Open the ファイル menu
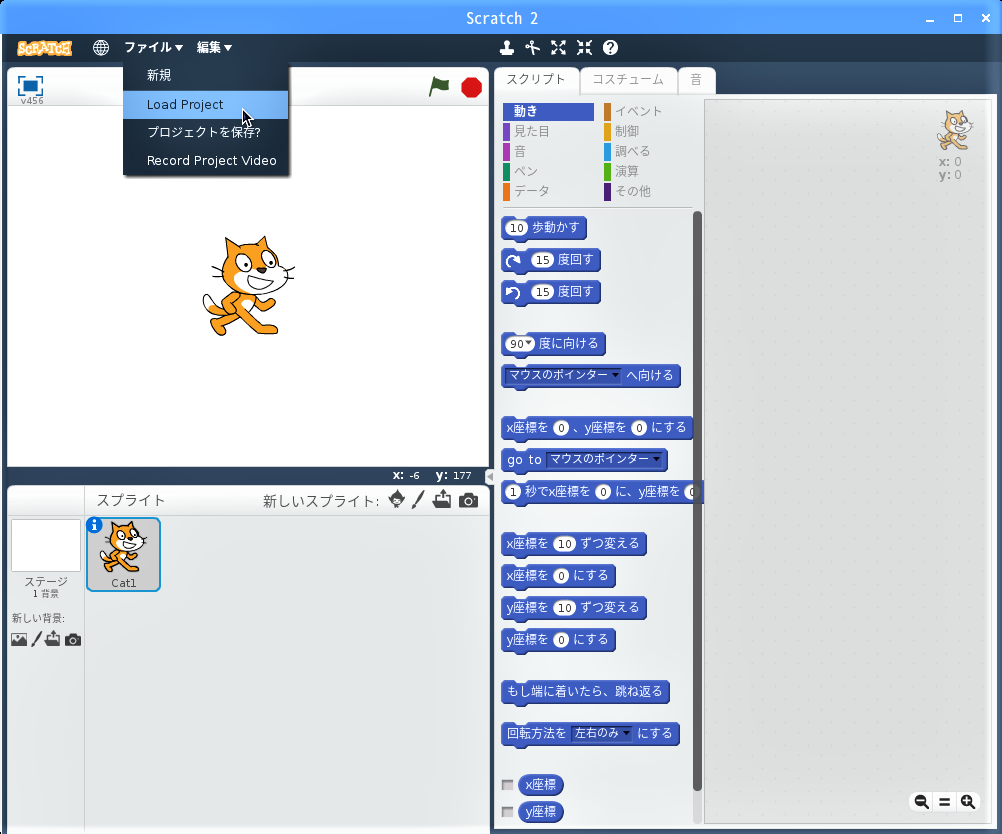Viewport: 1002px width, 834px height. pyautogui.click(x=153, y=47)
